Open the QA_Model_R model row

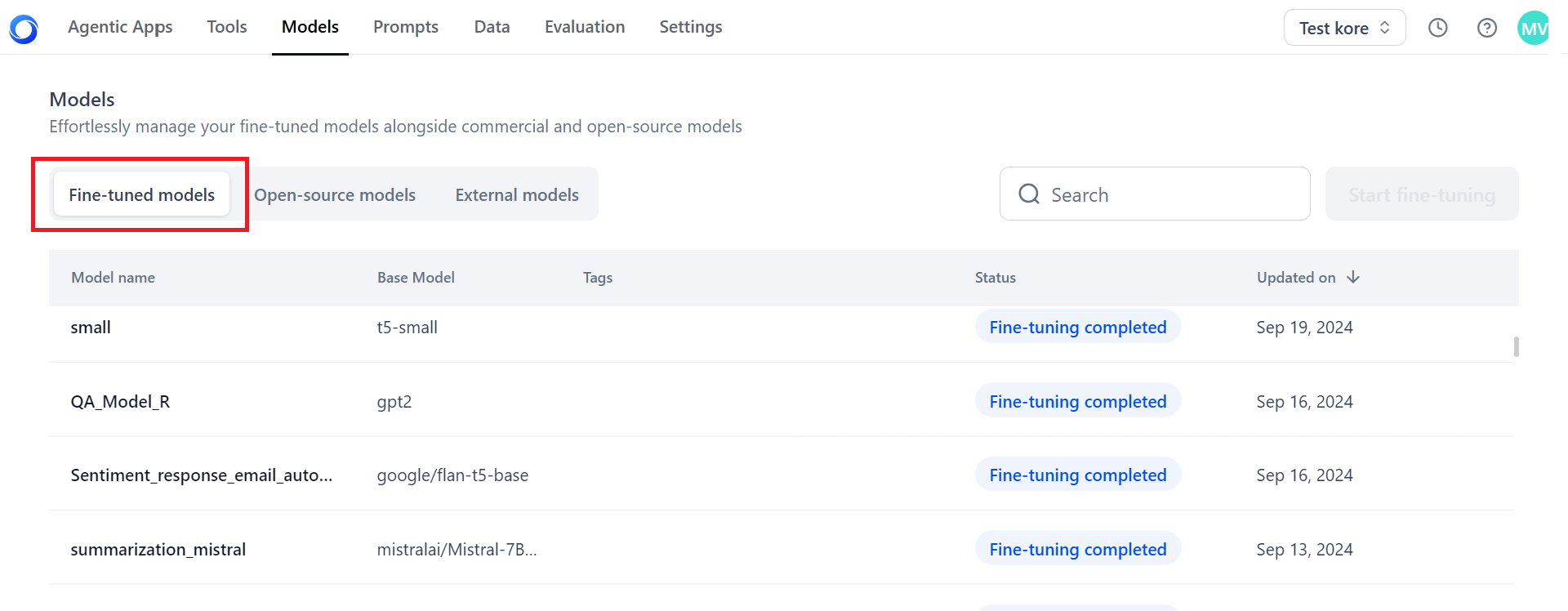click(782, 400)
